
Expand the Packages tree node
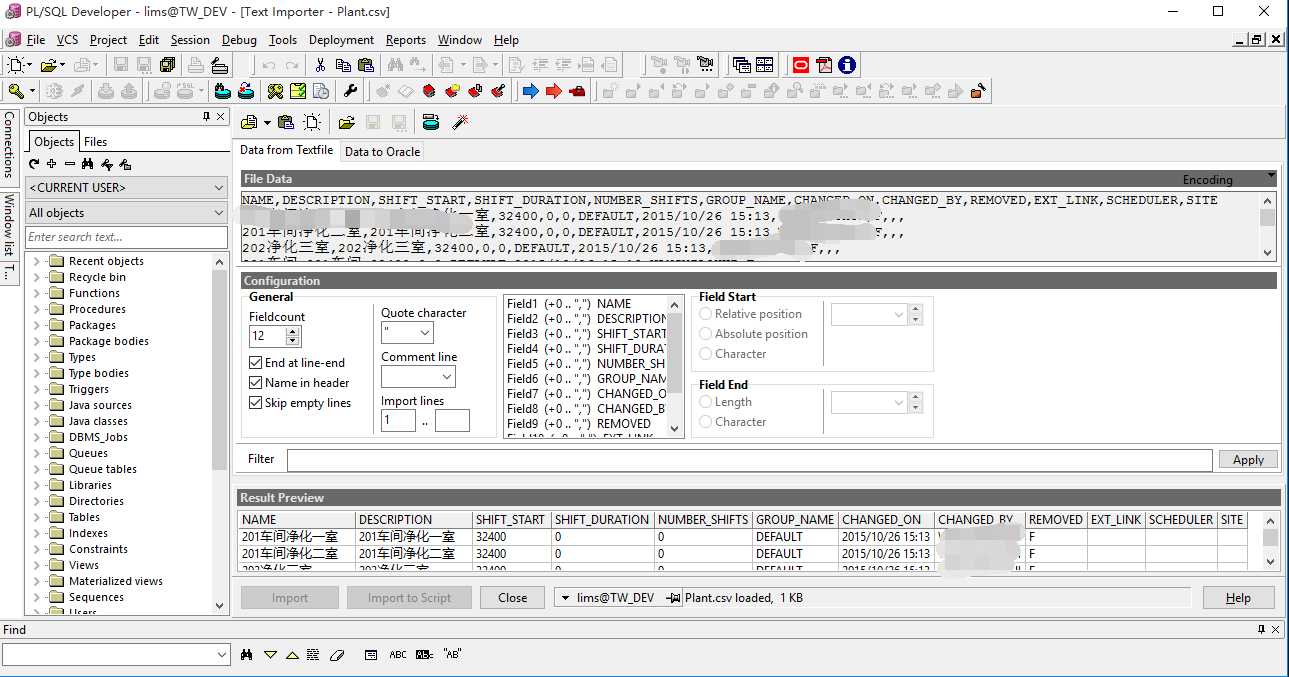(37, 325)
